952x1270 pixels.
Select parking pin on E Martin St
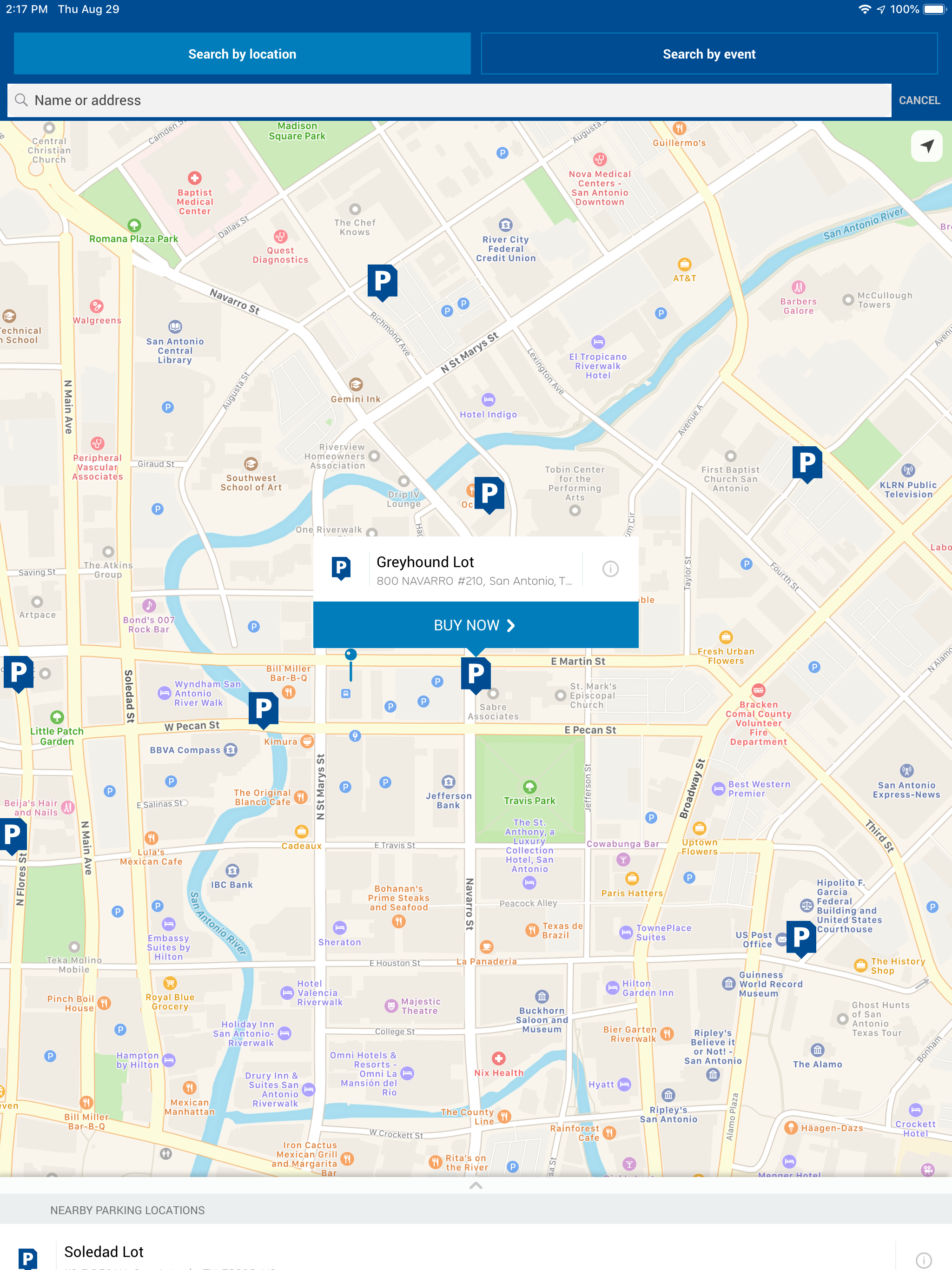476,674
